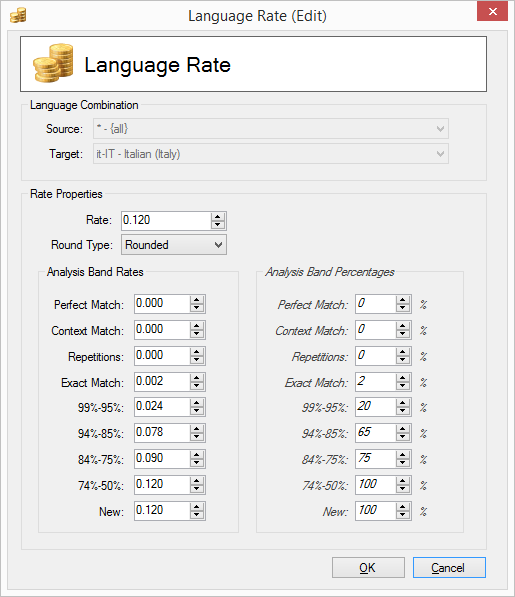Screen dimensions: 515x597
Task: Increase the Exact Match rate spinner
Action: click(196, 378)
